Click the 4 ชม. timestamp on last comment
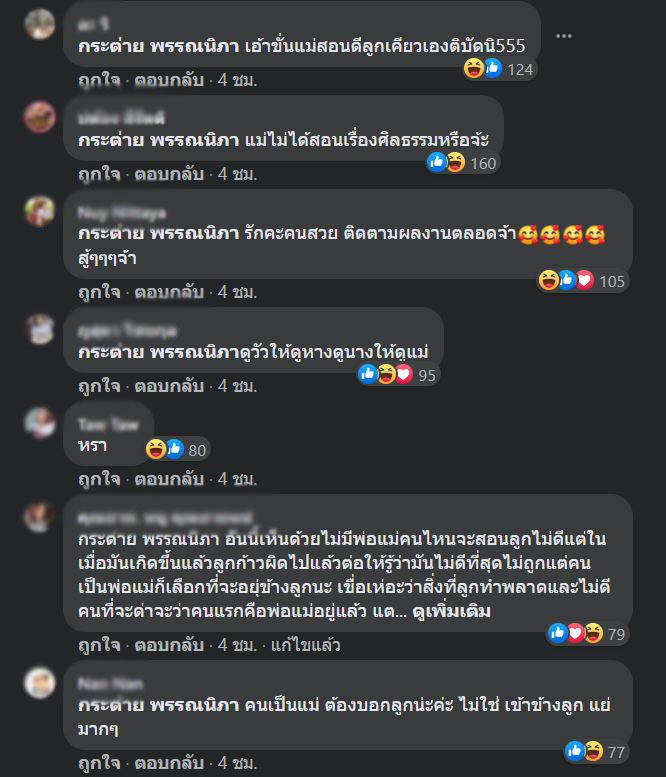 coord(237,763)
